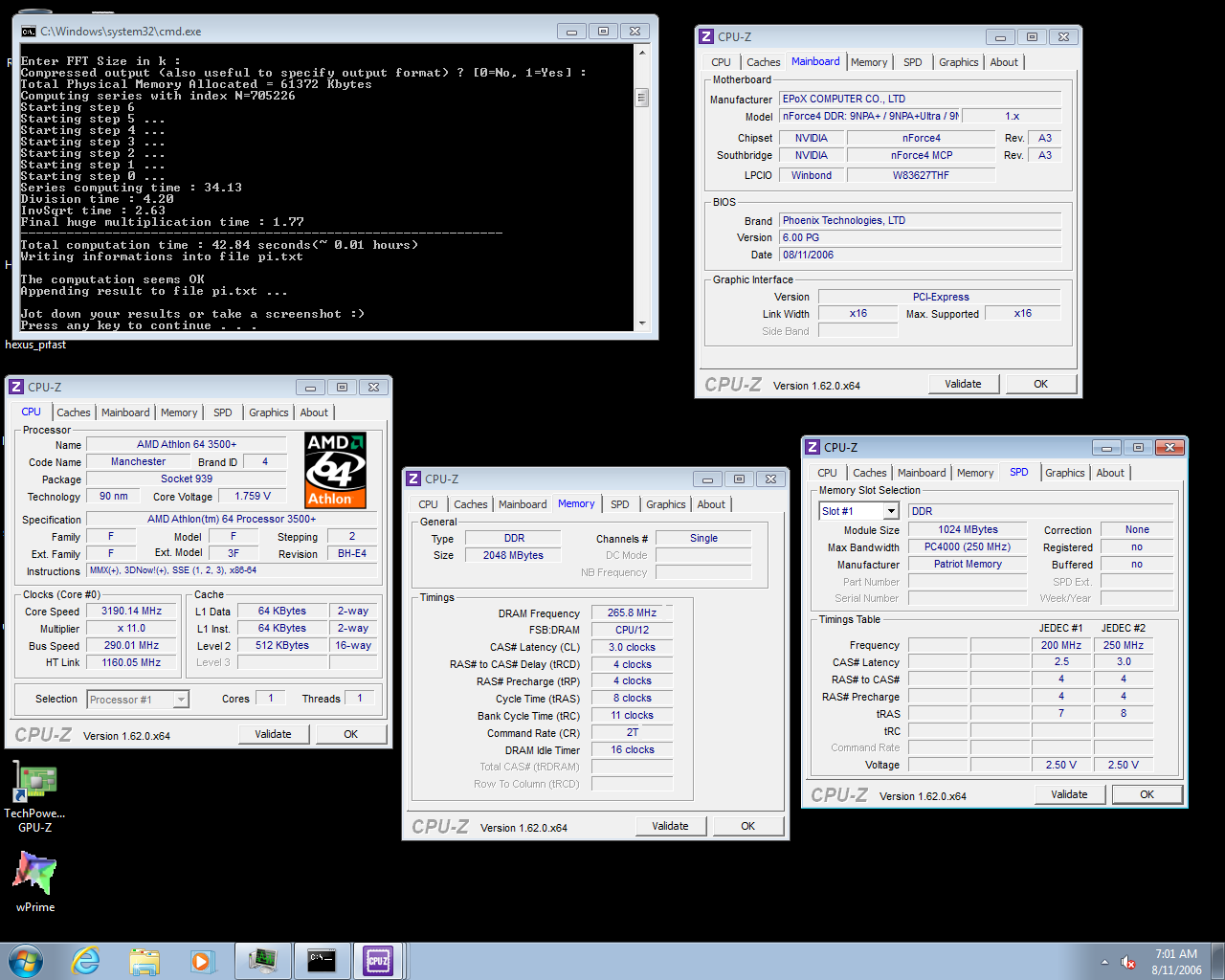Click Validate in the SPD window
The width and height of the screenshot is (1225, 980).
point(1069,794)
